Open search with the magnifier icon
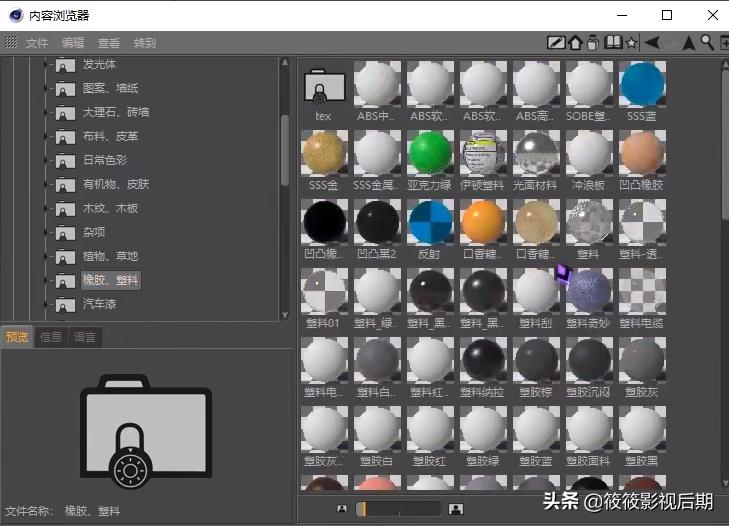This screenshot has width=729, height=526. [x=708, y=43]
